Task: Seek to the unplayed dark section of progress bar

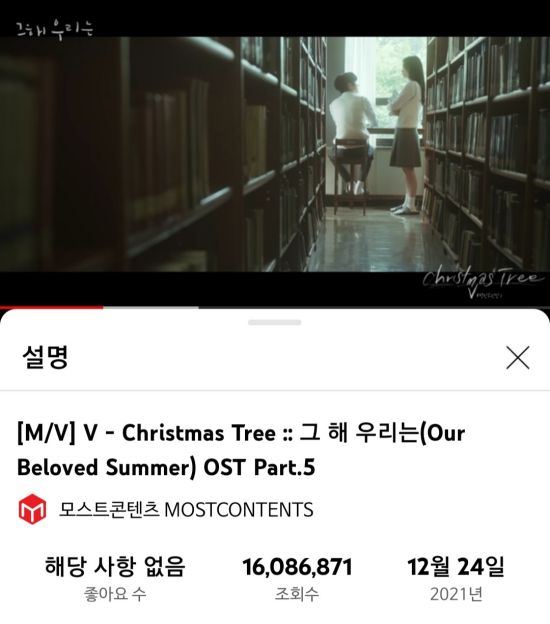Action: [x=374, y=307]
